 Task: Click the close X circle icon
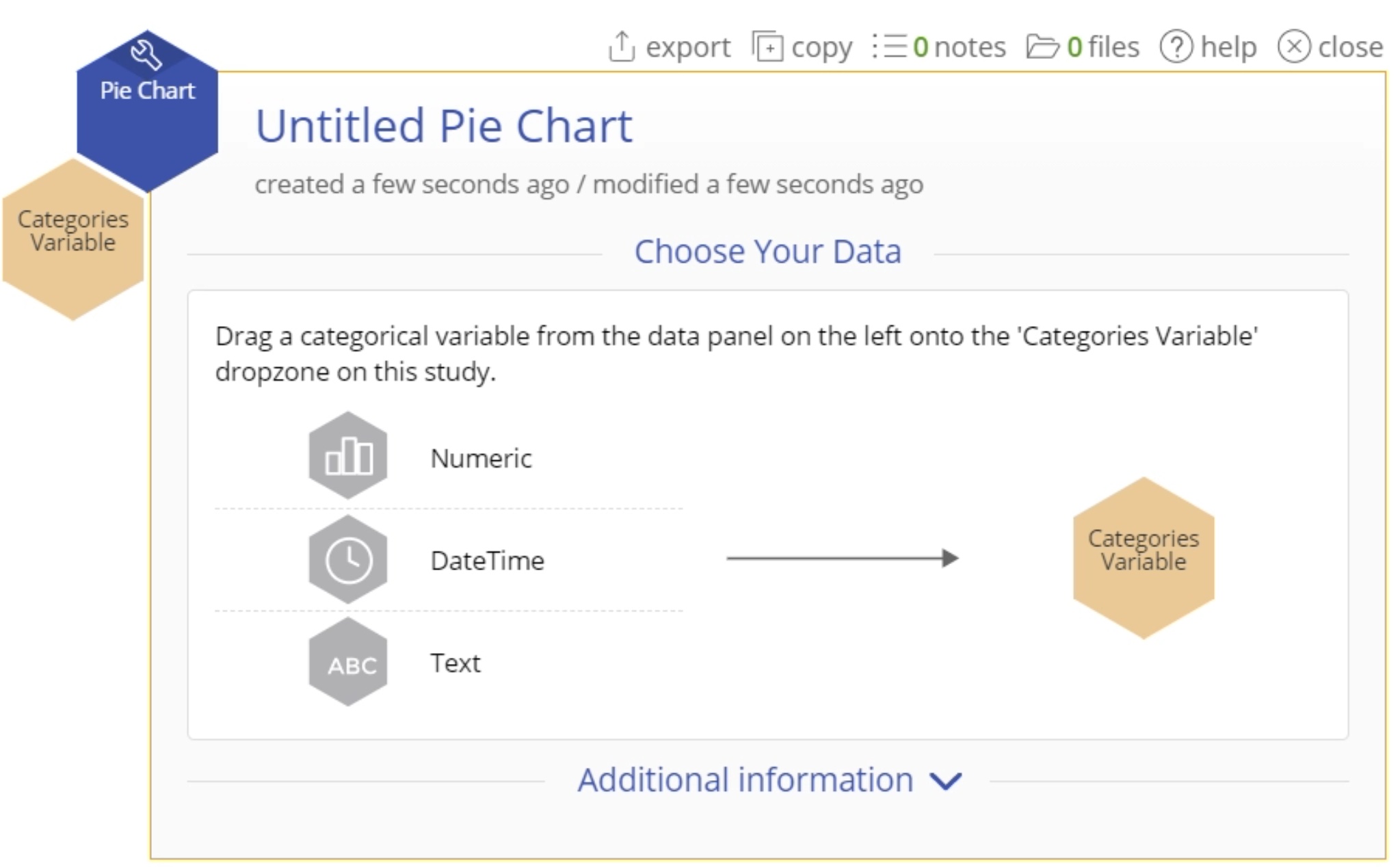pos(1293,47)
